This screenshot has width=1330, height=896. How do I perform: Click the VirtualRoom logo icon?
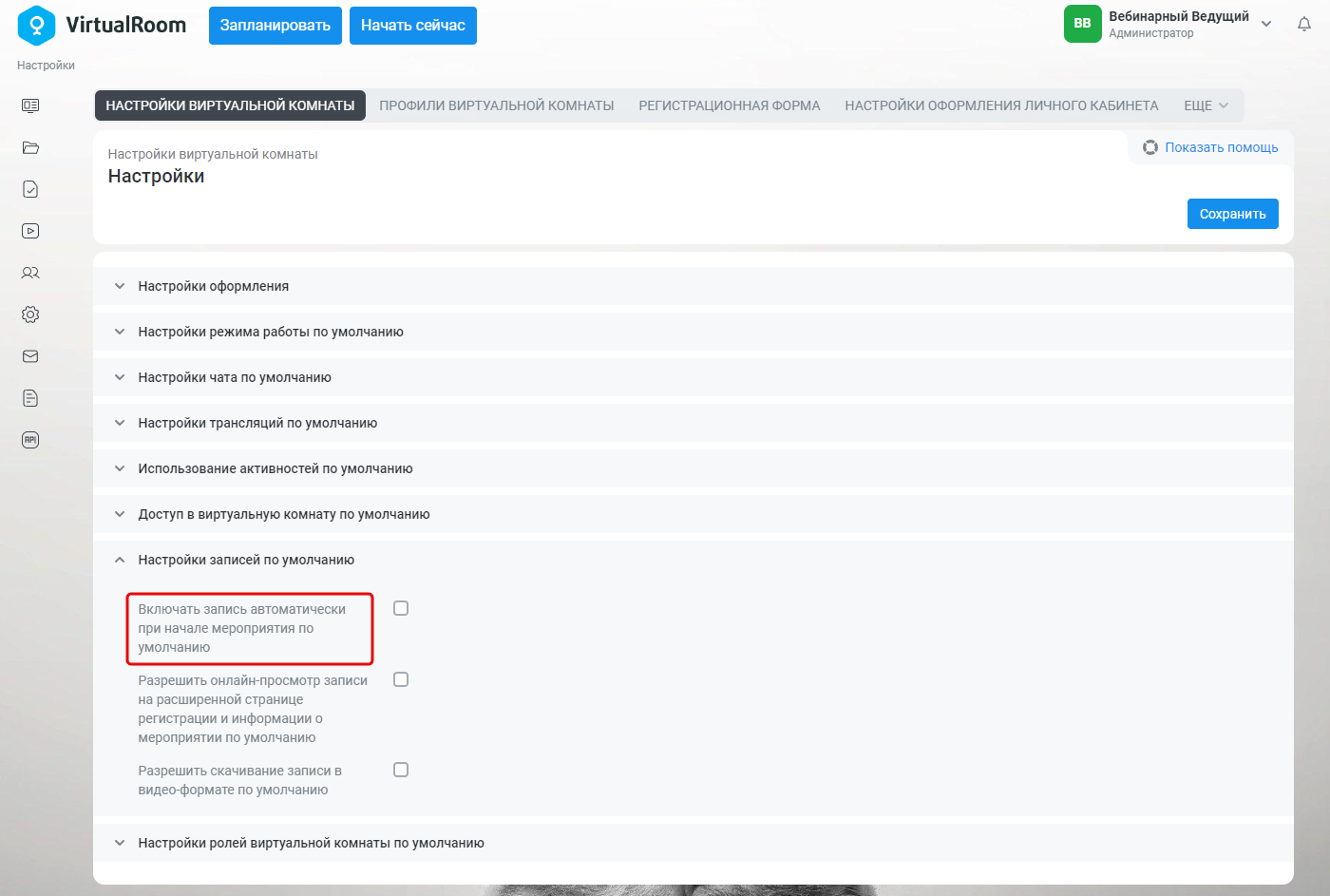(x=36, y=26)
